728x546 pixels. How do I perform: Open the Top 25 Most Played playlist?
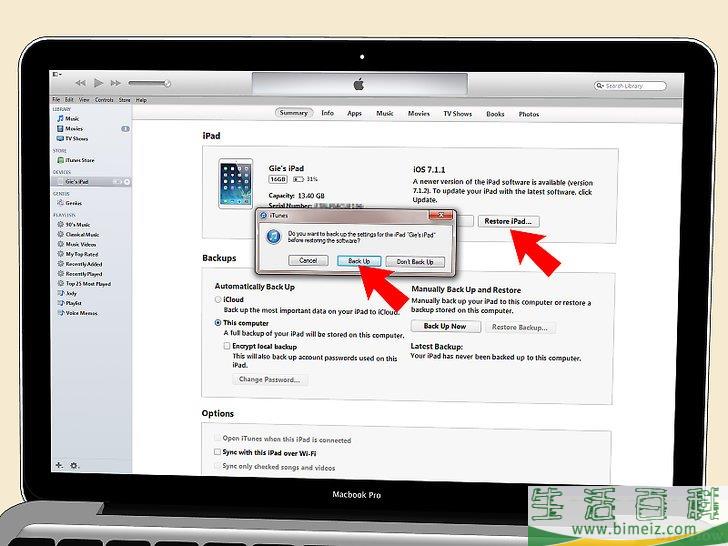(84, 284)
